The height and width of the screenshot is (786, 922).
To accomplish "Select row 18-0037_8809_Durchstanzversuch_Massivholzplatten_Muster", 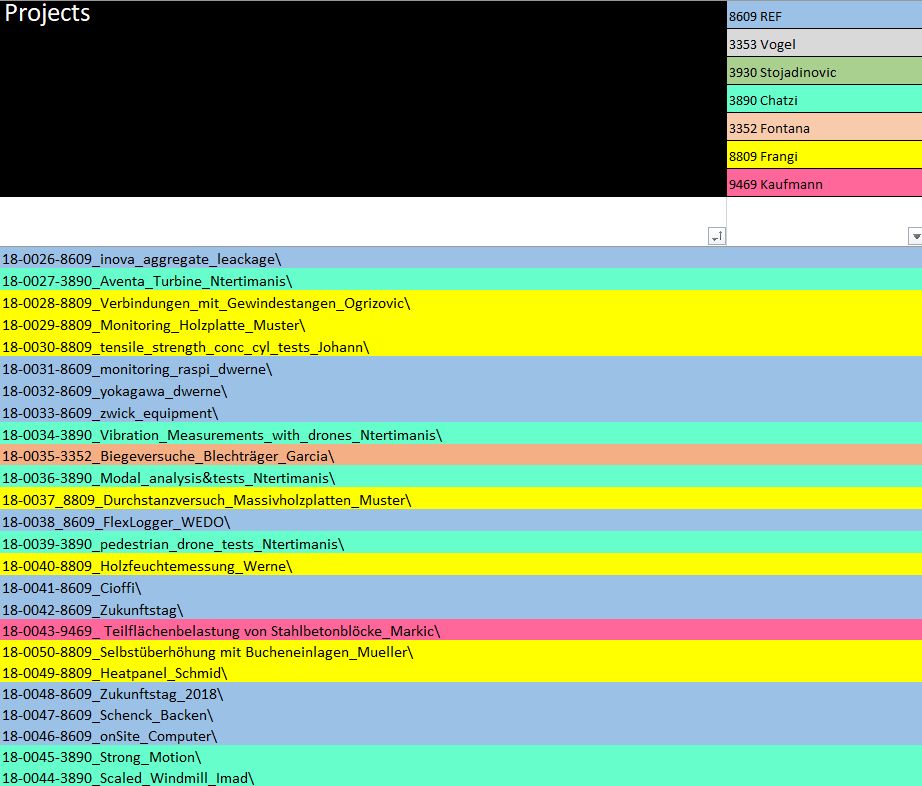I will (x=461, y=499).
